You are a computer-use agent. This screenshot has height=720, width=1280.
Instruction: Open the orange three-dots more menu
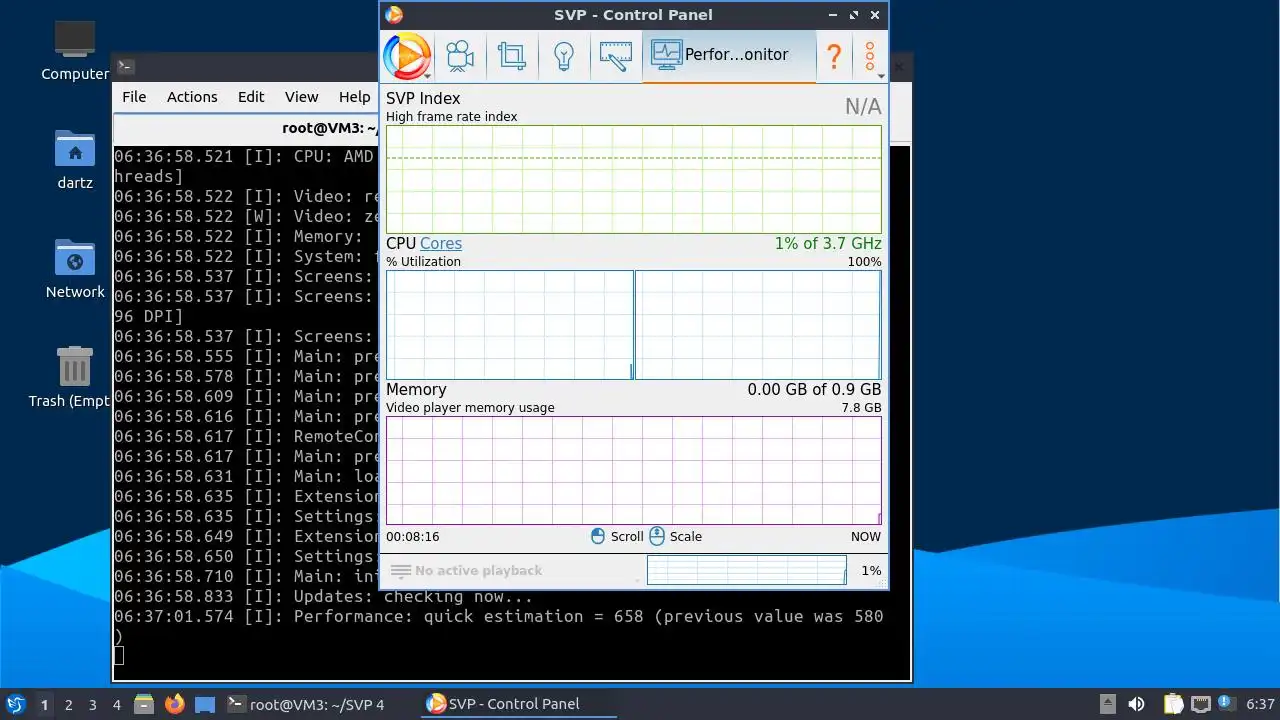(x=870, y=56)
